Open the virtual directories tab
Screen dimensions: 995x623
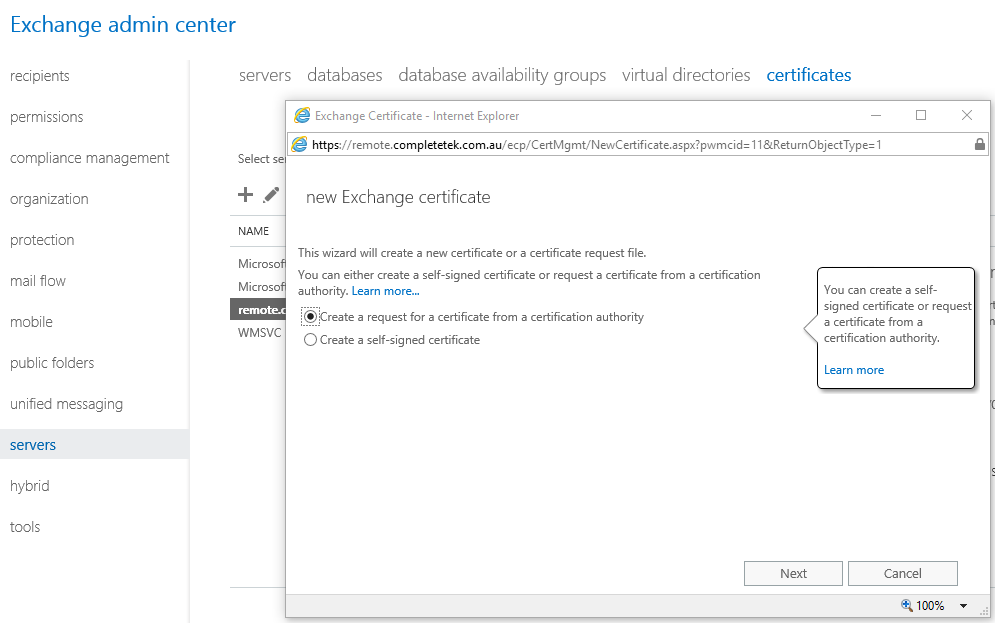point(686,75)
